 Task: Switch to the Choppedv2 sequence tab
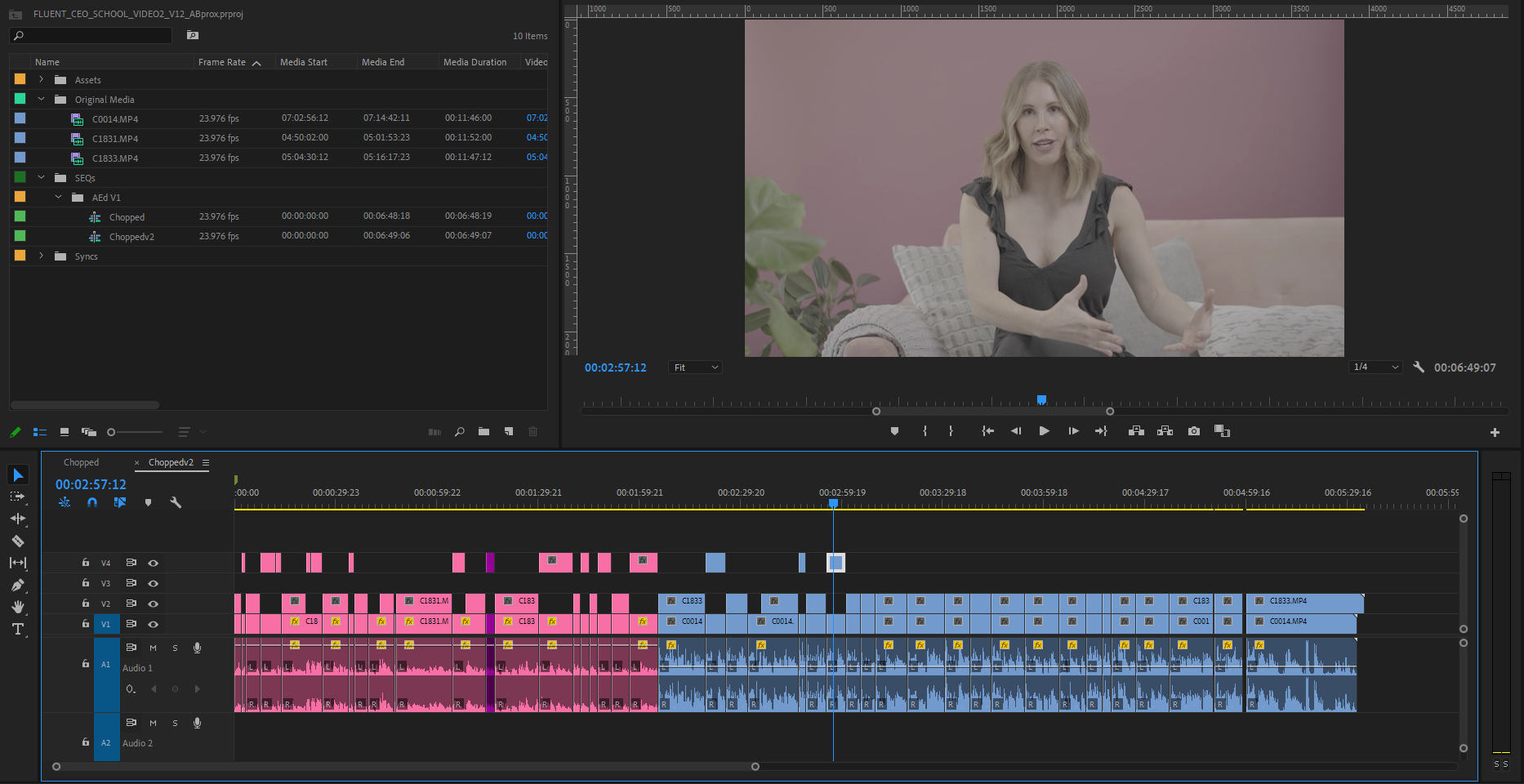point(171,462)
